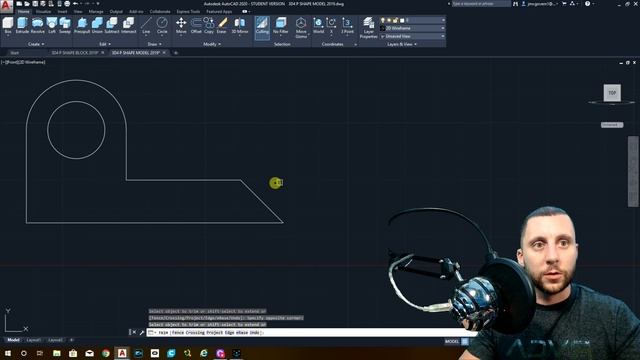640x360 pixels.
Task: Open the Home ribbon tab
Action: pyautogui.click(x=23, y=11)
